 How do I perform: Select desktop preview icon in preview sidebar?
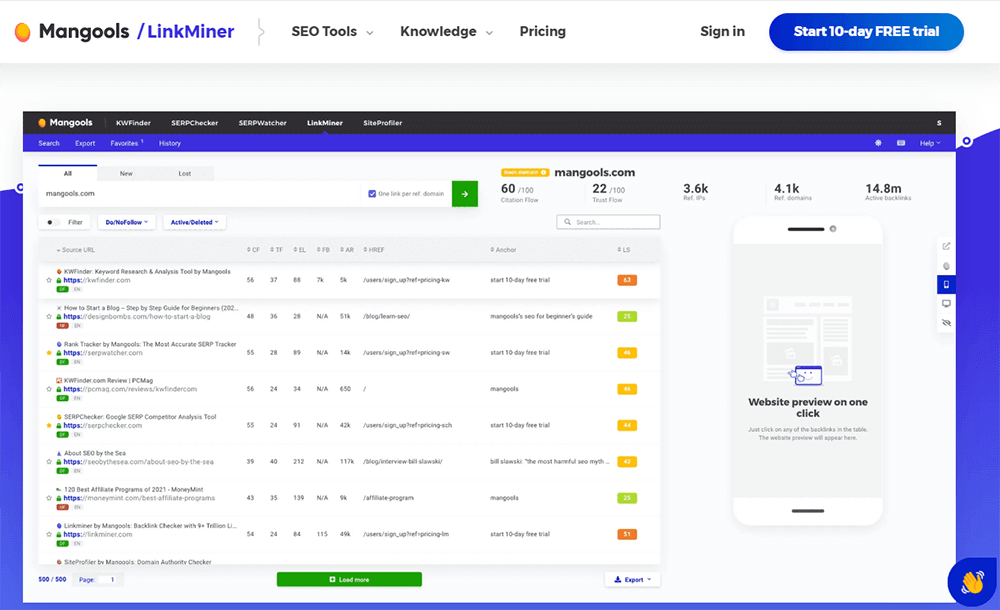pyautogui.click(x=946, y=304)
